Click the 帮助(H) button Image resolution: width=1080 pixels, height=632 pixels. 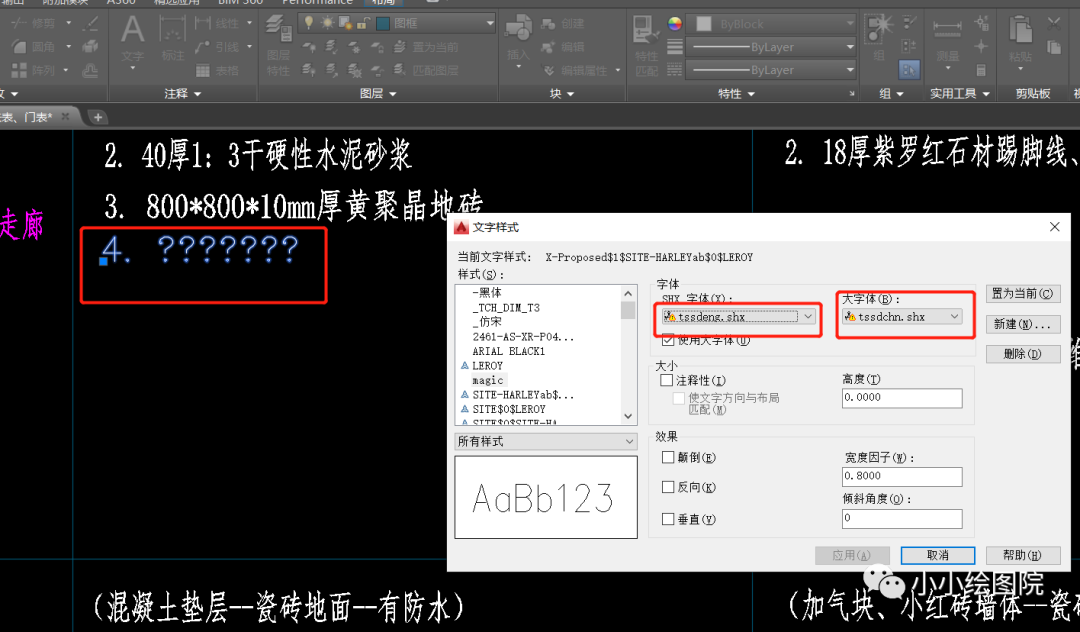click(1023, 555)
